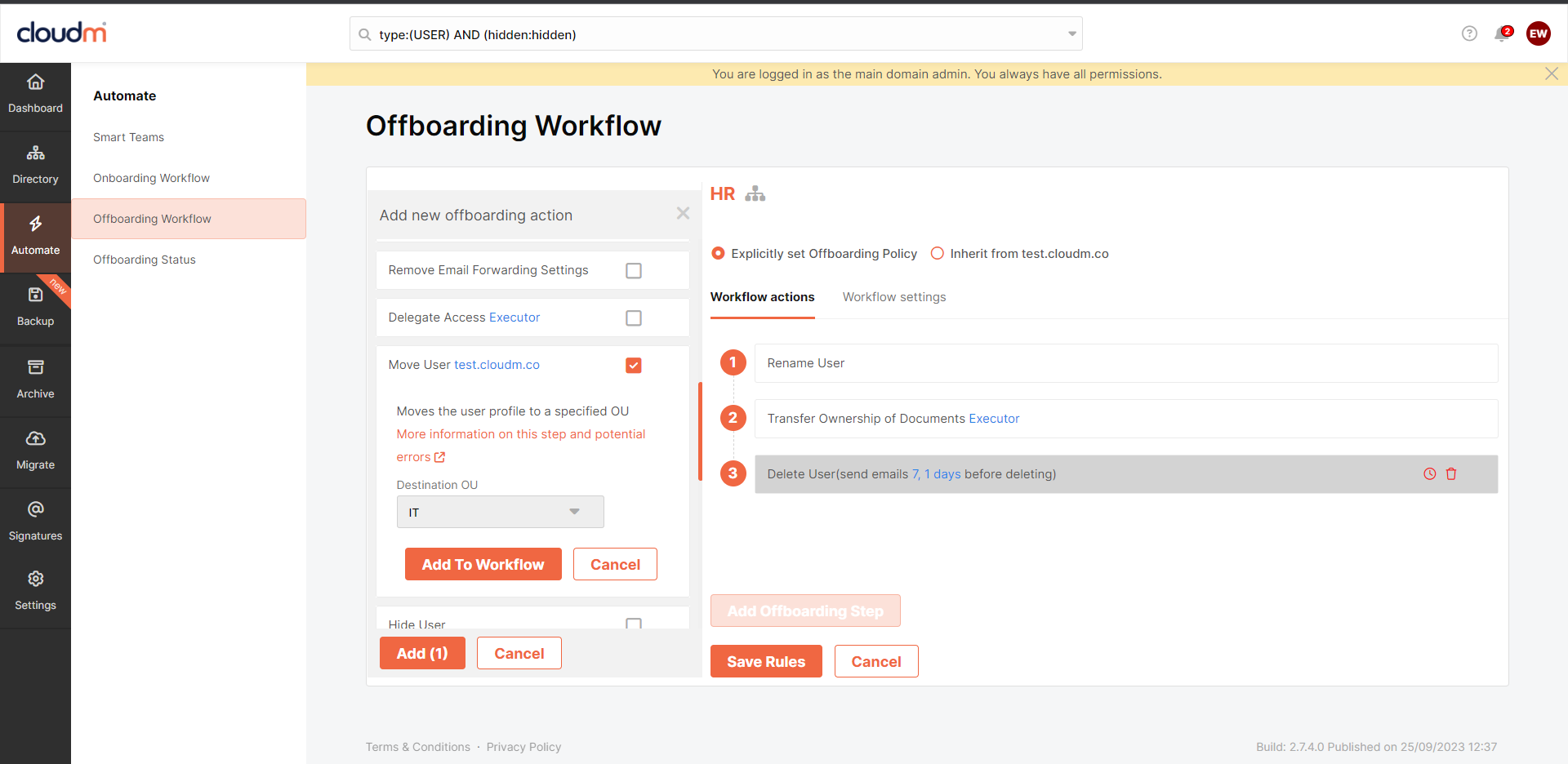Delete the Delete User step with trash icon
Viewport: 1568px width, 764px height.
[1451, 473]
